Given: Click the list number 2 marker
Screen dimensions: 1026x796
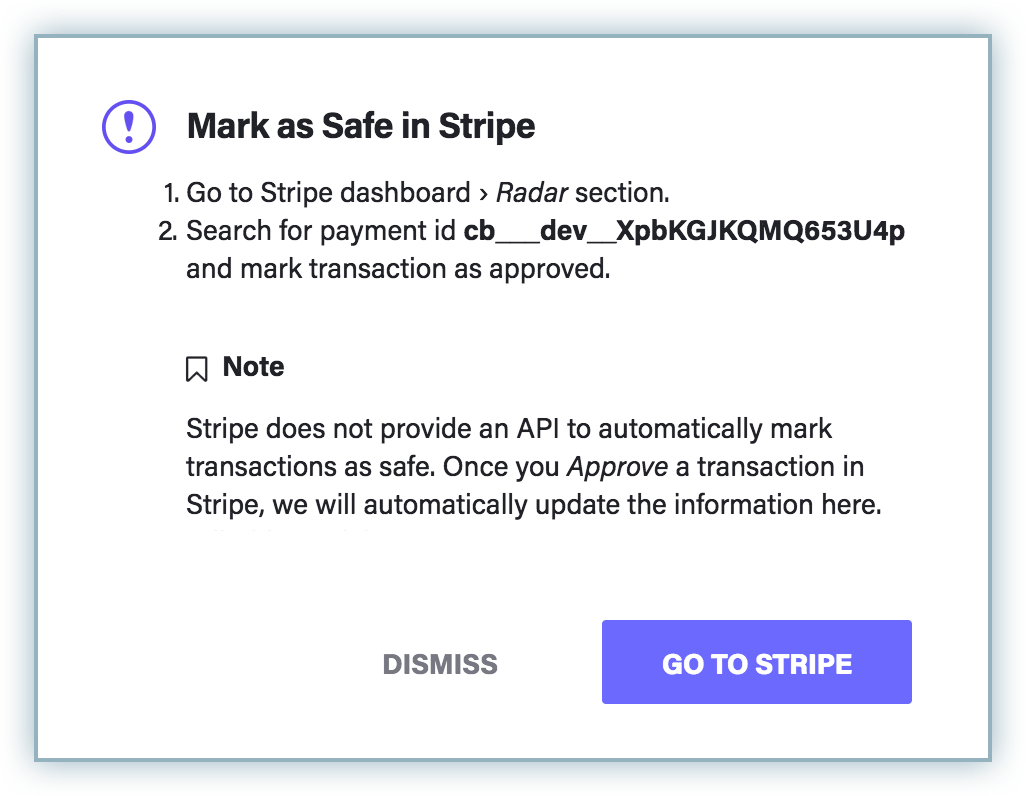Looking at the screenshot, I should click(x=167, y=232).
